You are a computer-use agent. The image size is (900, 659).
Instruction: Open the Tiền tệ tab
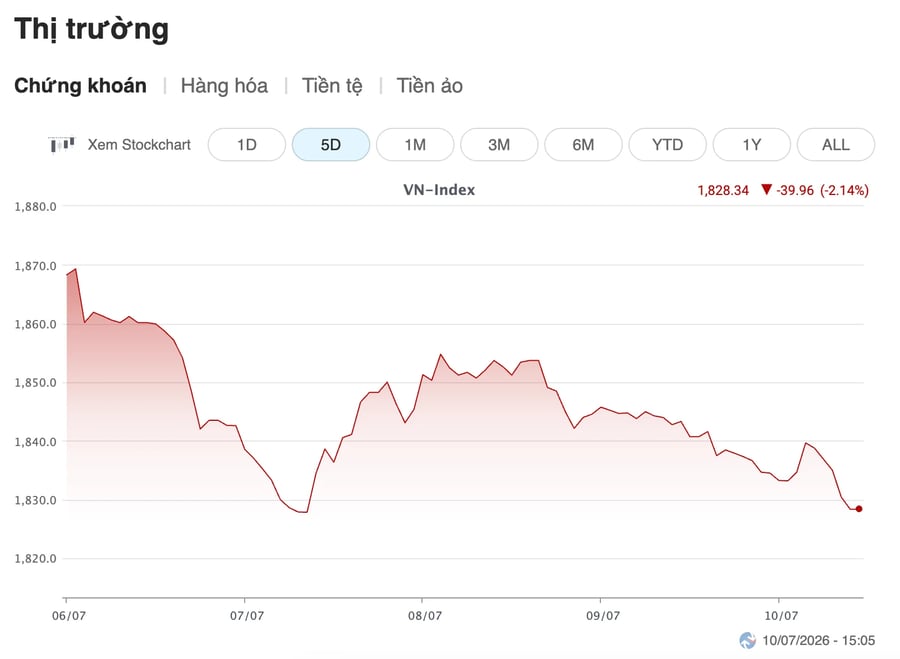click(332, 86)
